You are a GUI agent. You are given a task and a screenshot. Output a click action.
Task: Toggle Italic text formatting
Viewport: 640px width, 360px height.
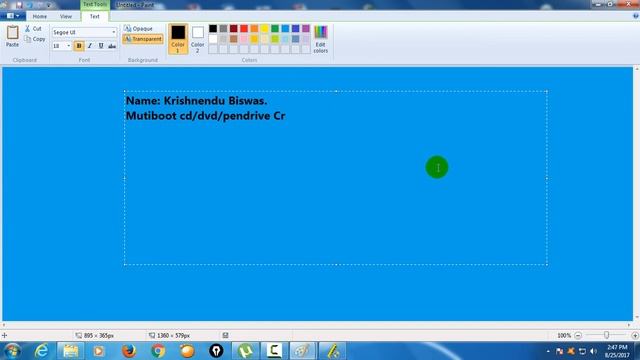pyautogui.click(x=90, y=46)
